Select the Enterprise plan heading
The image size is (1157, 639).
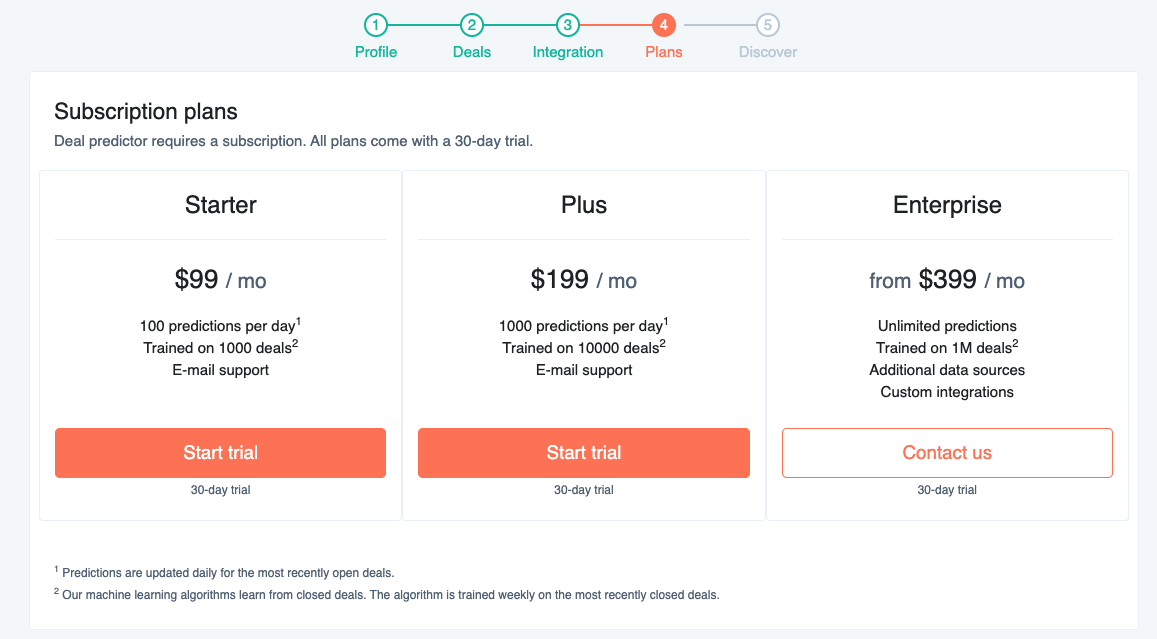[947, 205]
